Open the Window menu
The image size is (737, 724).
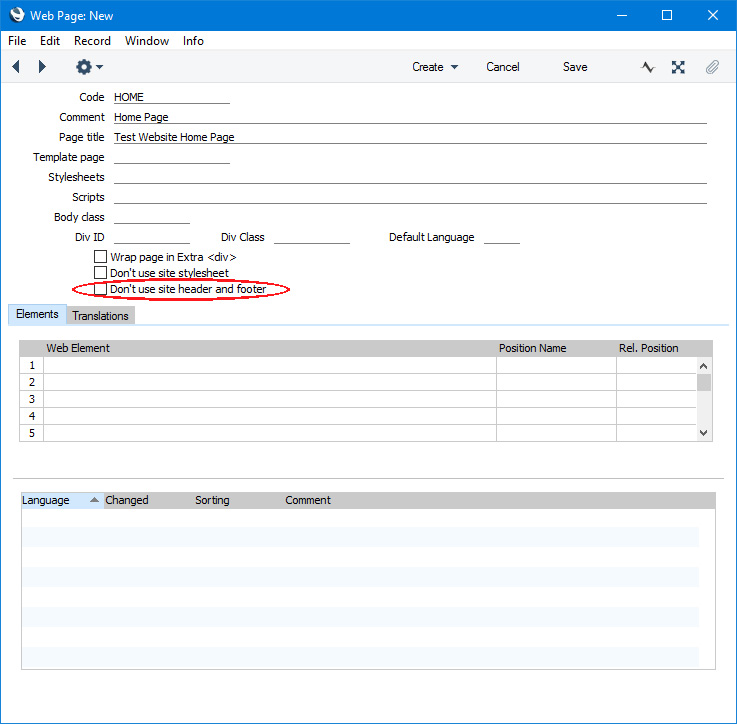coord(147,41)
